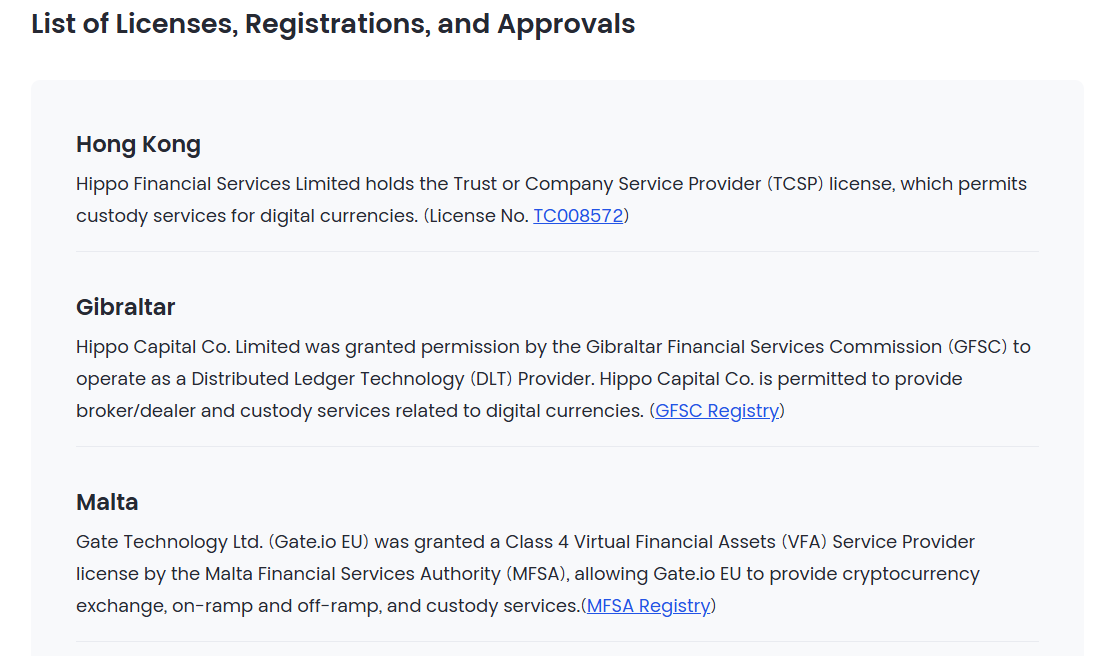The width and height of the screenshot is (1115, 656).
Task: Click the (MFSA) abbreviation text
Action: [x=536, y=574]
